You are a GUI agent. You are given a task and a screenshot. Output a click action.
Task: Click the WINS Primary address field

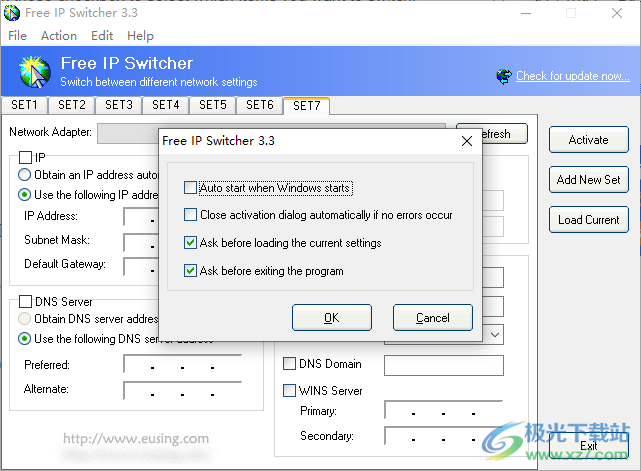tap(444, 410)
